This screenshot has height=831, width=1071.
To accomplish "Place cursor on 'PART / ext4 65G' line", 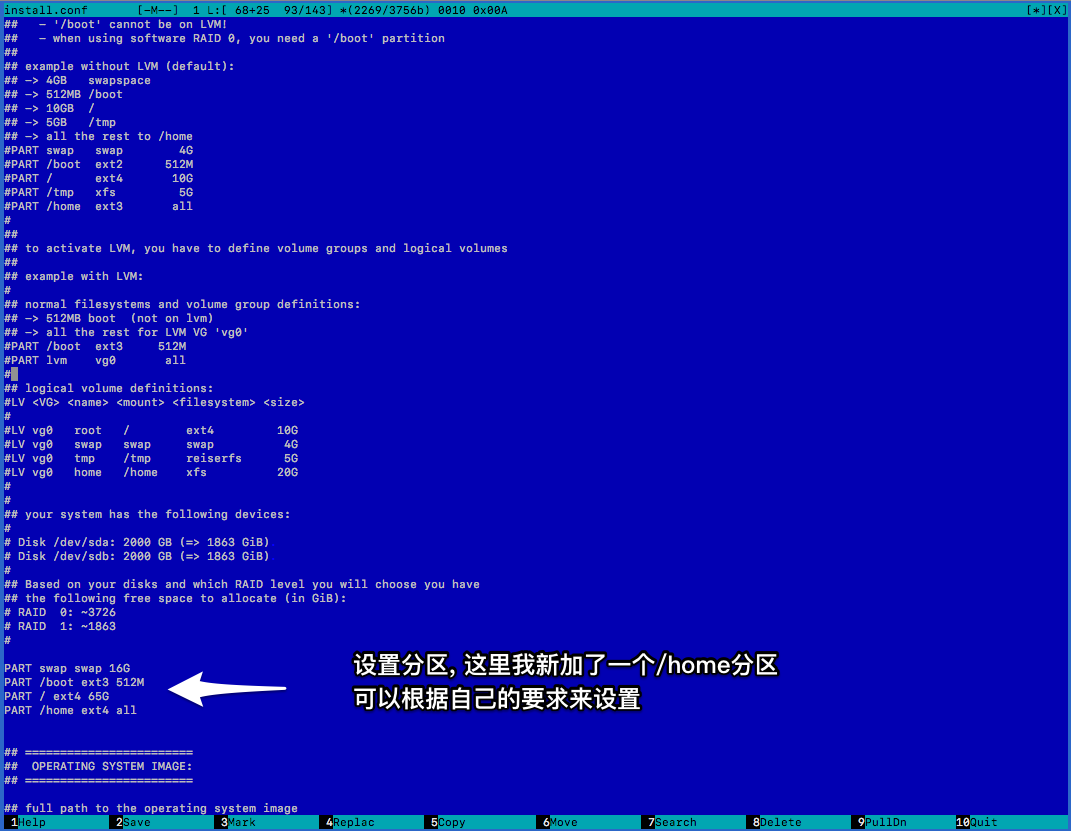I will pyautogui.click(x=57, y=696).
